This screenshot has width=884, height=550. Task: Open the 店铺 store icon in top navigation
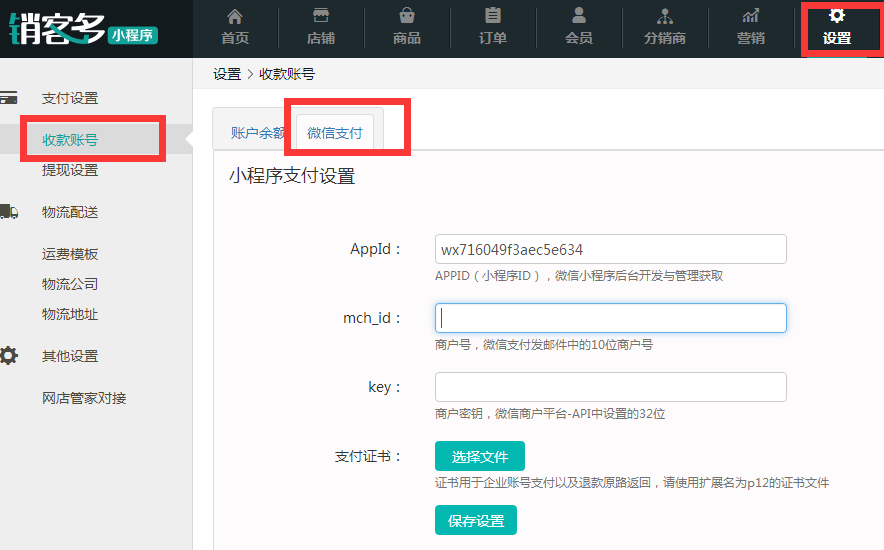point(321,15)
